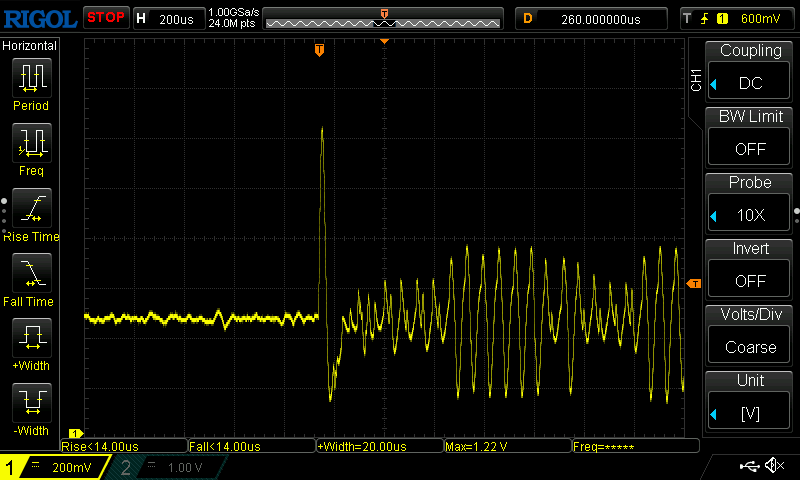The image size is (800, 480).
Task: Click the 1.00GSa/s sample rate readout
Action: coord(234,12)
